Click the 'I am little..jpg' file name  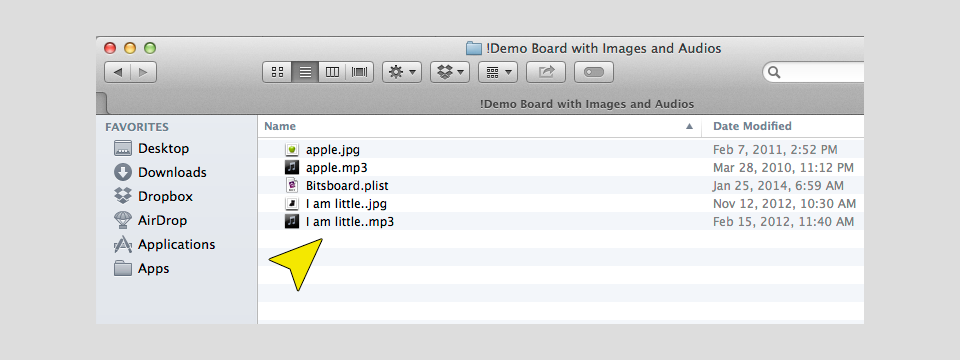point(346,203)
